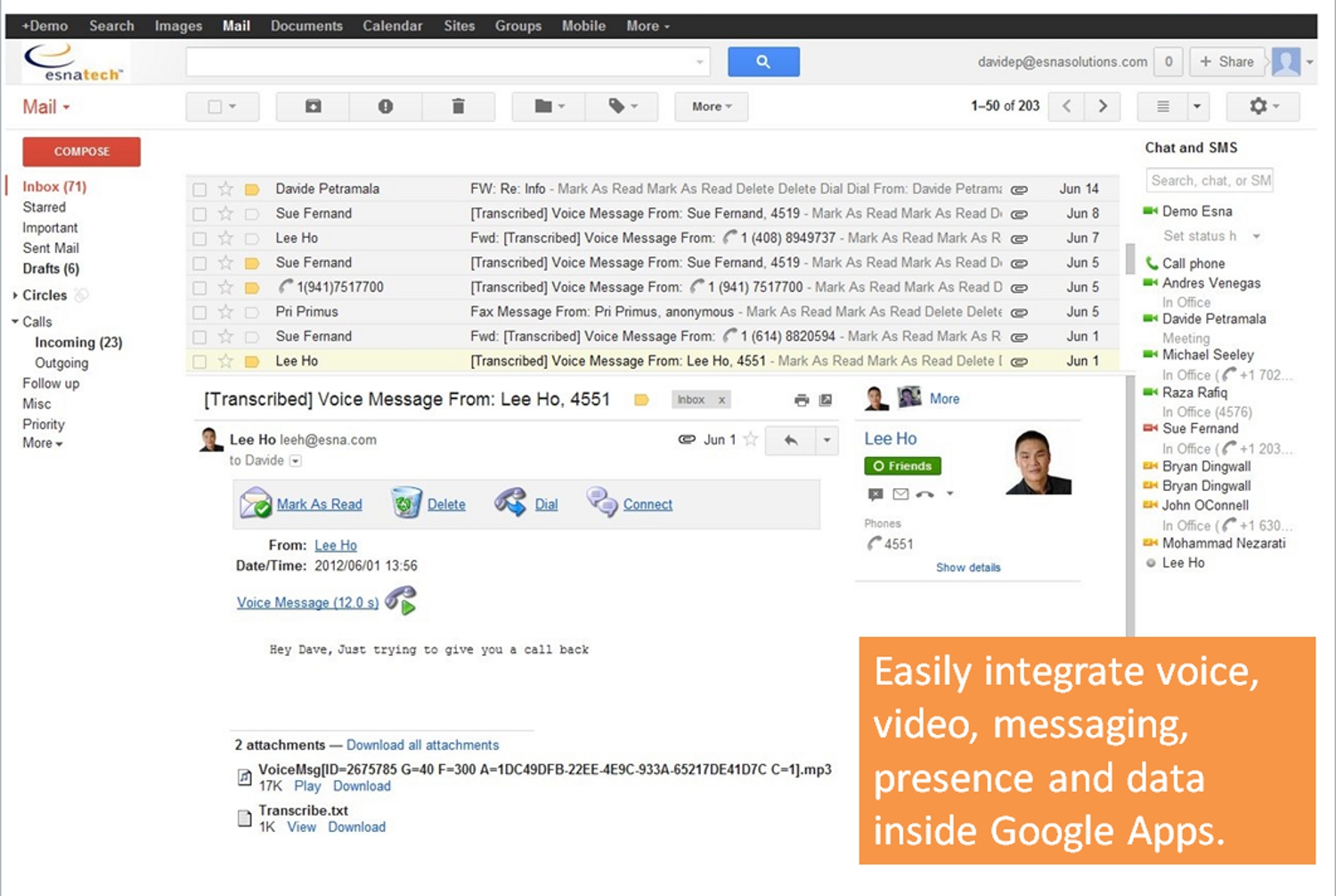Click the Mark As Read envelope icon
Image resolution: width=1336 pixels, height=896 pixels.
point(256,503)
